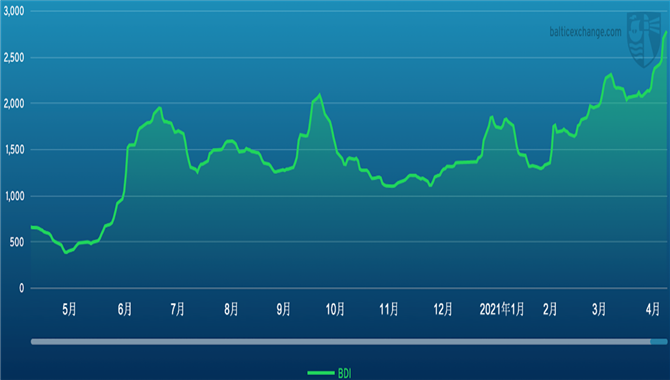
Task: Click the BDI line peak near 10月
Action: click(319, 95)
